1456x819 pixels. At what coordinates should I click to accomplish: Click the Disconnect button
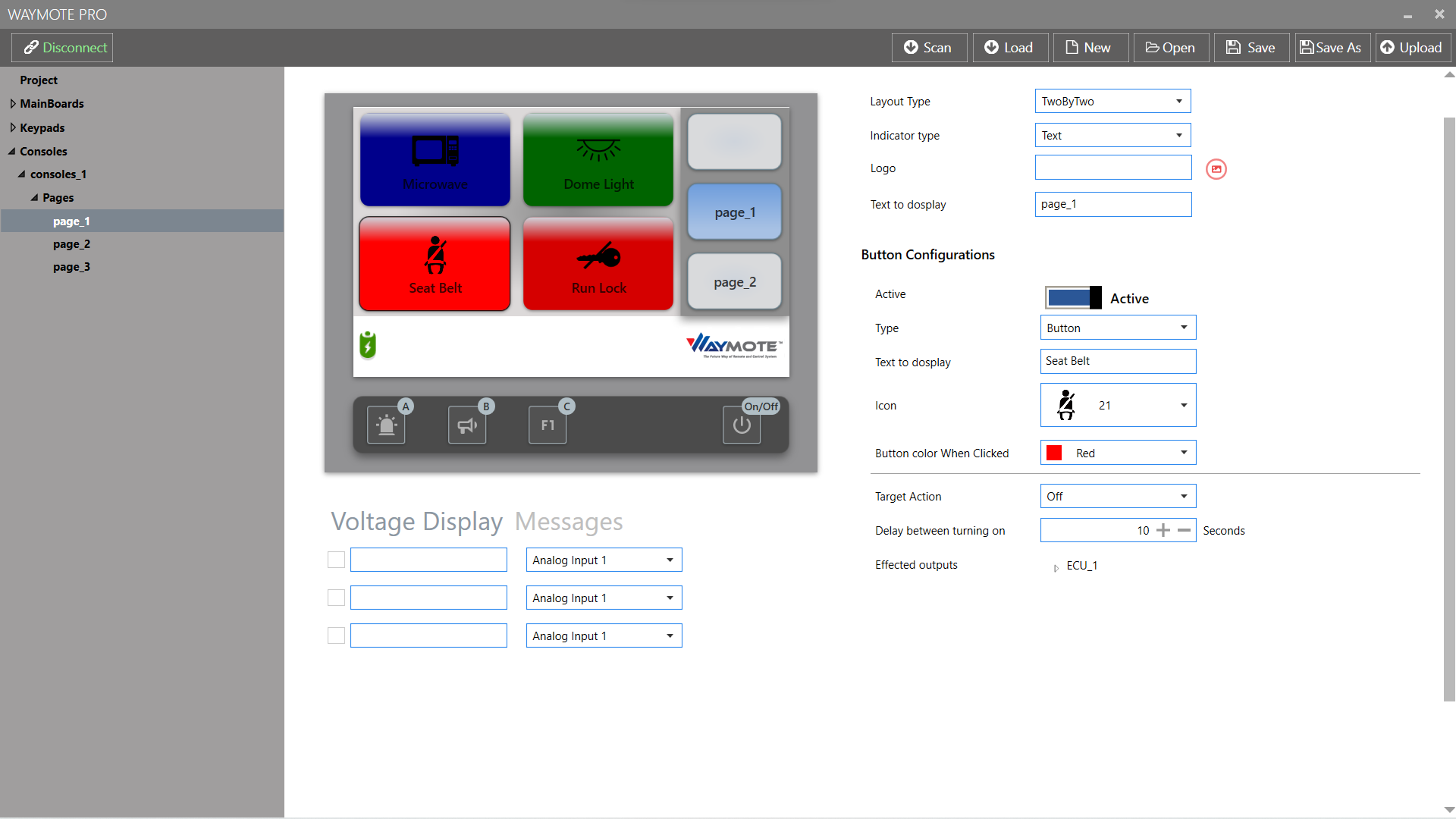pyautogui.click(x=63, y=48)
